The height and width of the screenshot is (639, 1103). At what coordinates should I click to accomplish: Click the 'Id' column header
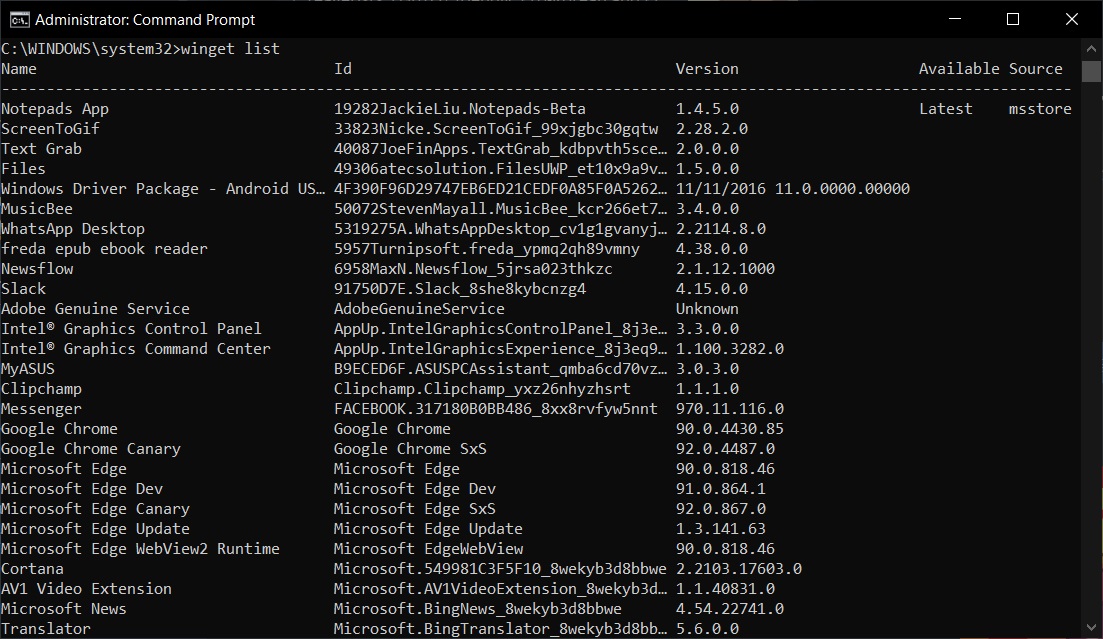(x=343, y=69)
